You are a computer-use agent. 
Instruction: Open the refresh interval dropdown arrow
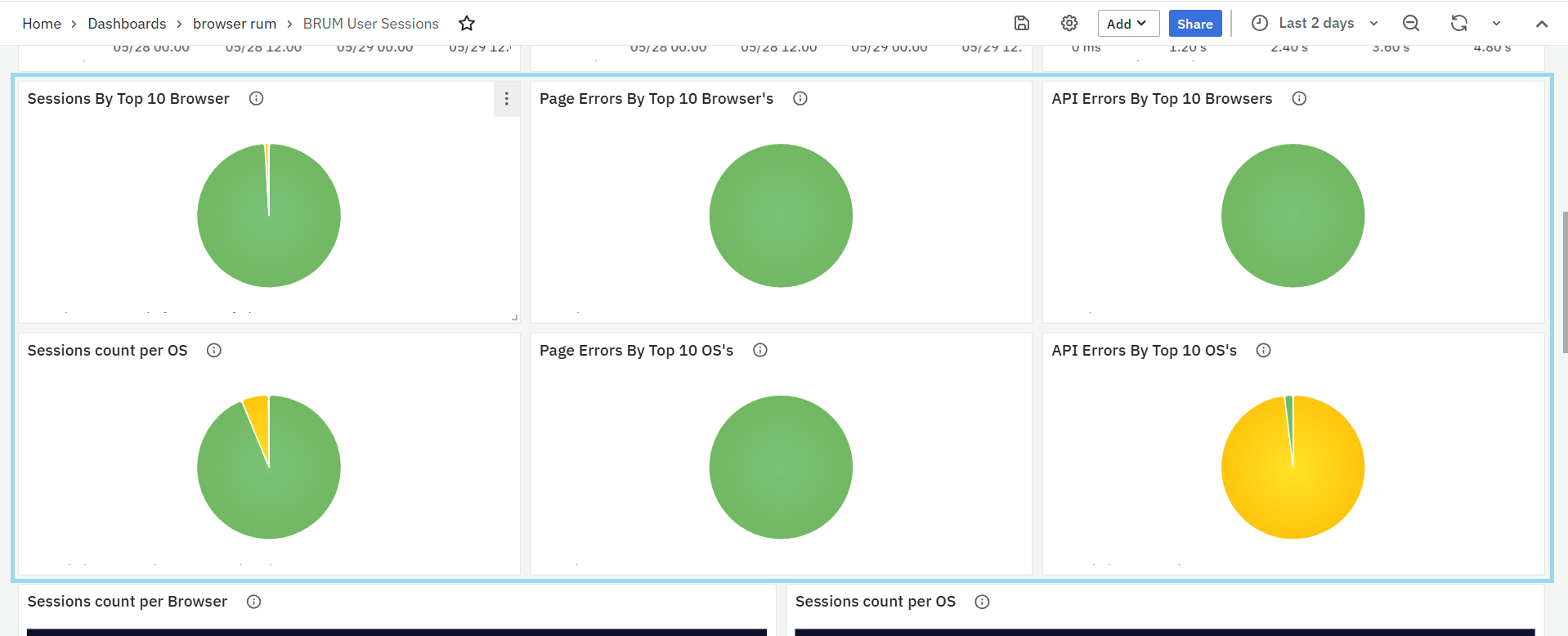point(1496,24)
